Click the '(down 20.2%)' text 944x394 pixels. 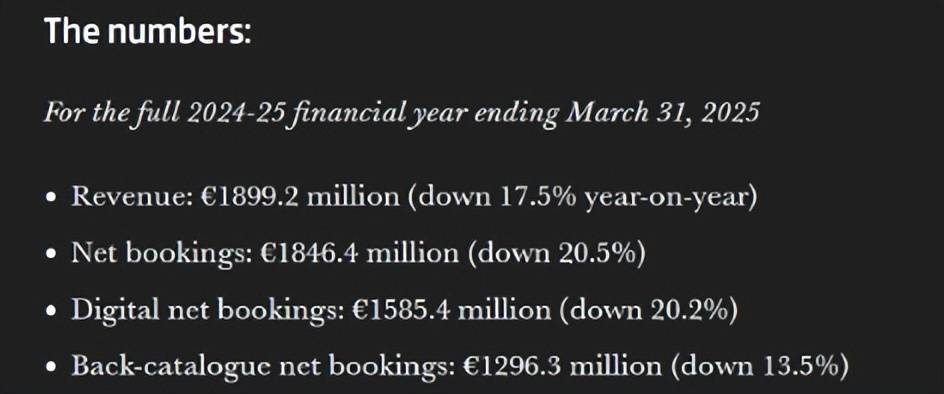(x=649, y=310)
